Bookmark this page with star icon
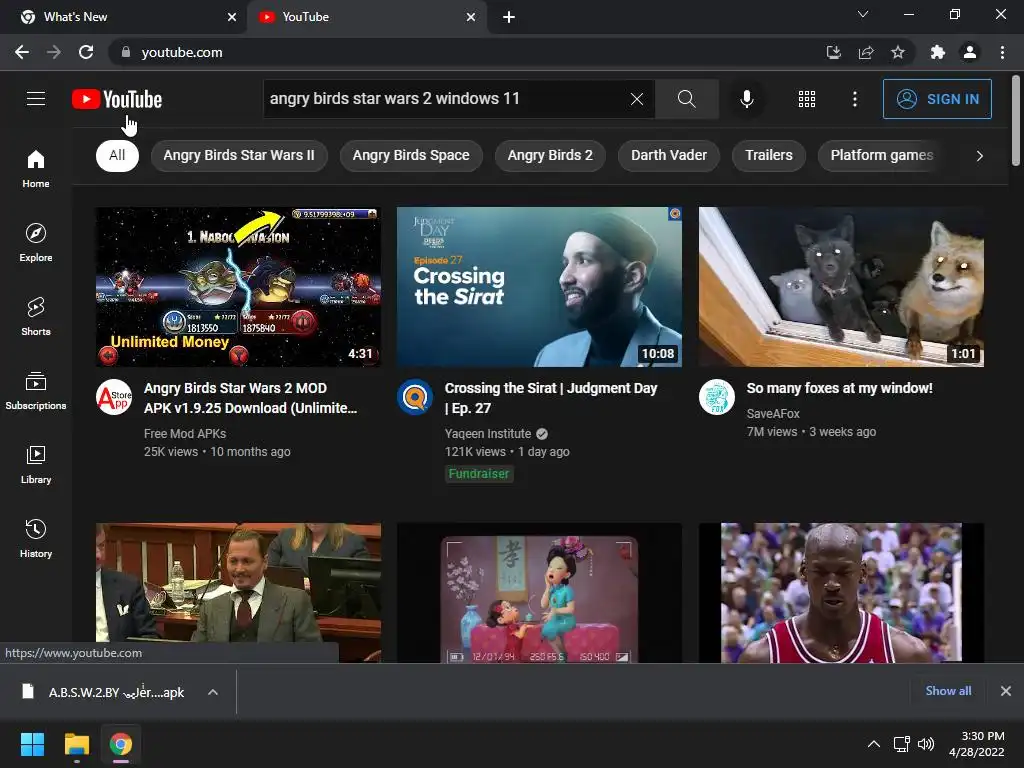This screenshot has height=768, width=1024. (x=898, y=52)
